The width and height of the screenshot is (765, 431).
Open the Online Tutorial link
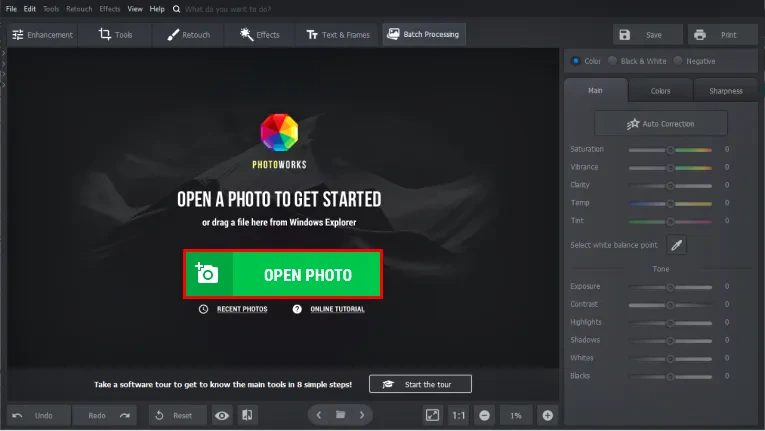(337, 309)
